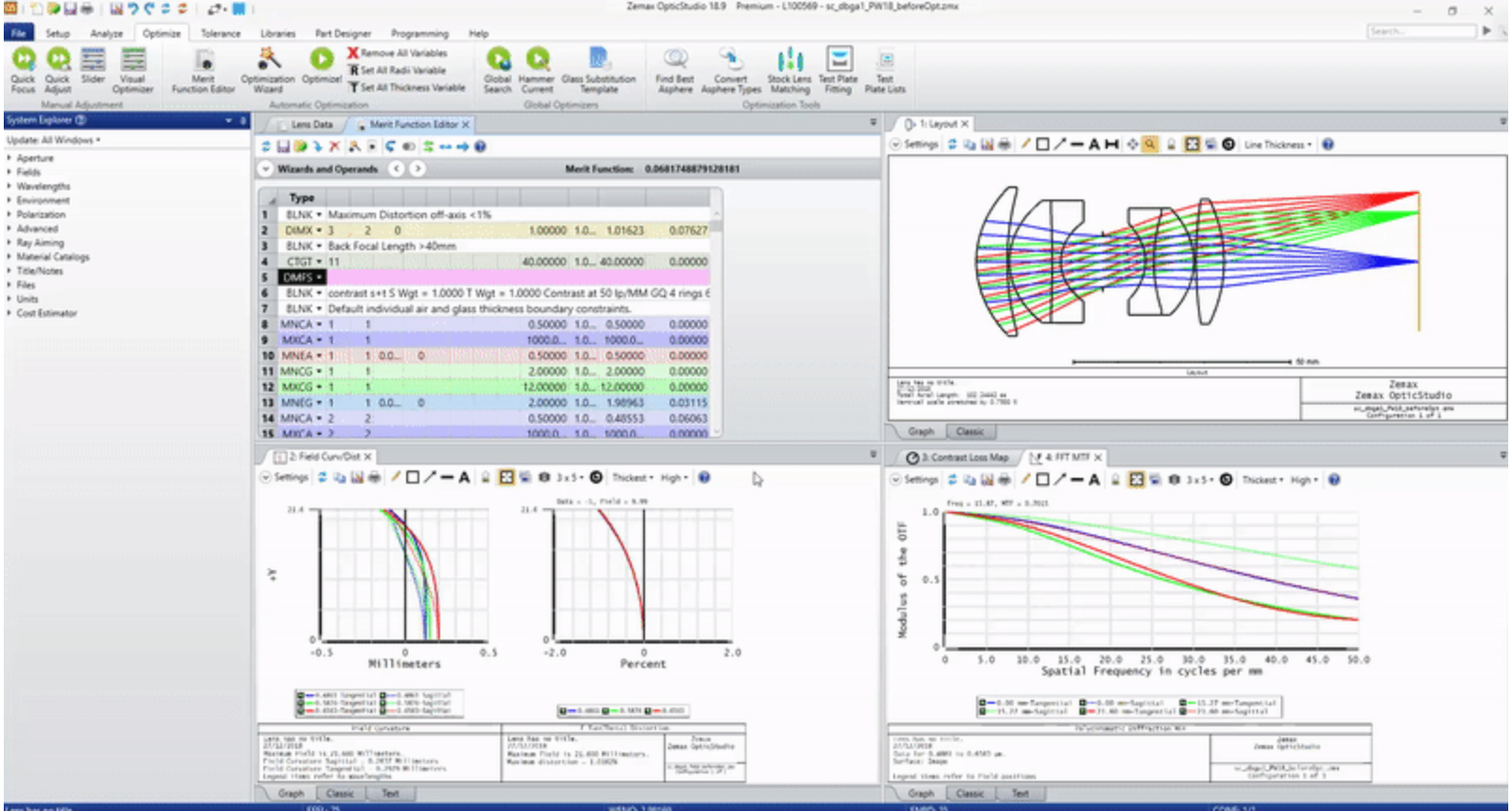Toggle the fit-to-window icon in the Field Curv/Dist toolbar
This screenshot has width=1512, height=811.
[x=507, y=478]
